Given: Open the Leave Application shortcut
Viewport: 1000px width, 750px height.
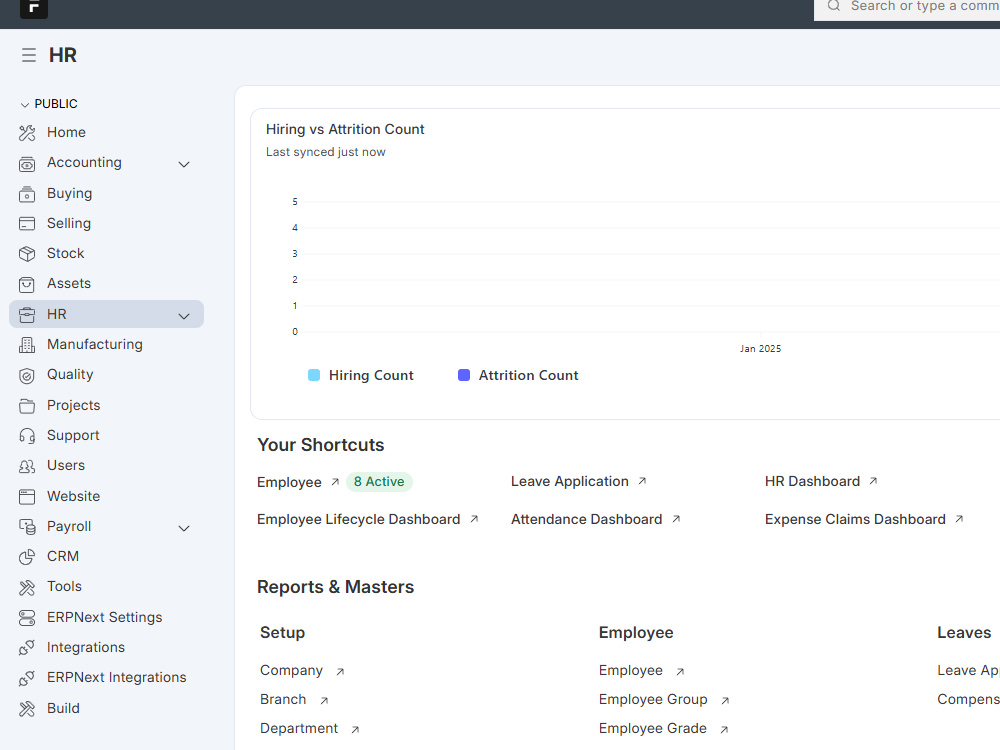Looking at the screenshot, I should pos(570,482).
